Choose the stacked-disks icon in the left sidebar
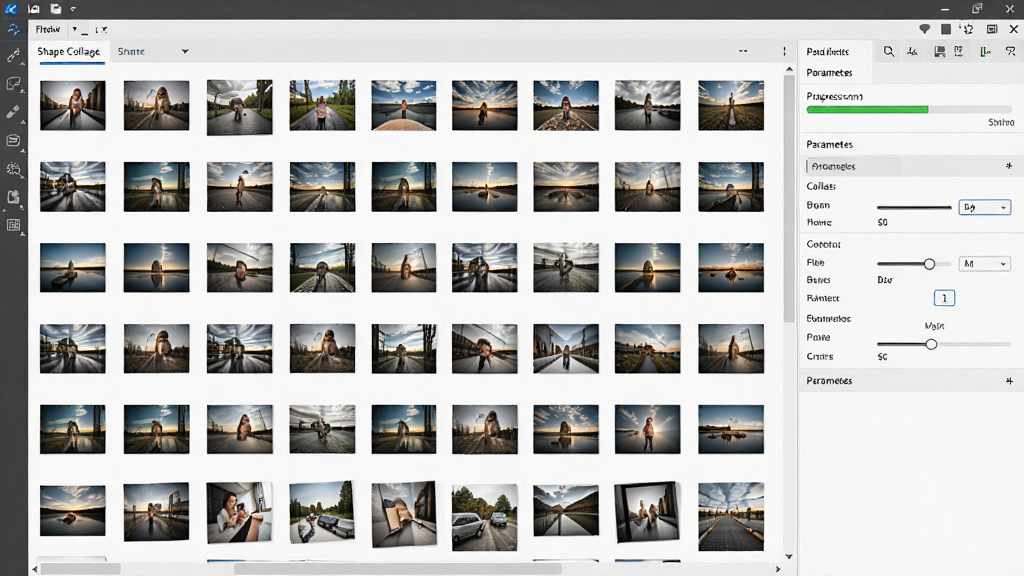The height and width of the screenshot is (576, 1024). (13, 140)
